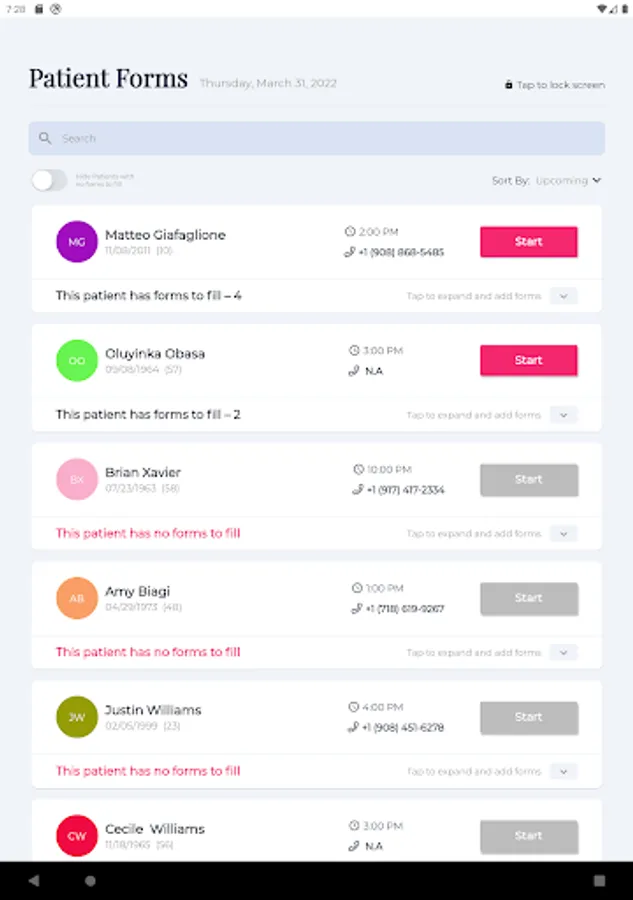Tap the lock icon to lock screen
This screenshot has height=900, width=633.
point(508,85)
